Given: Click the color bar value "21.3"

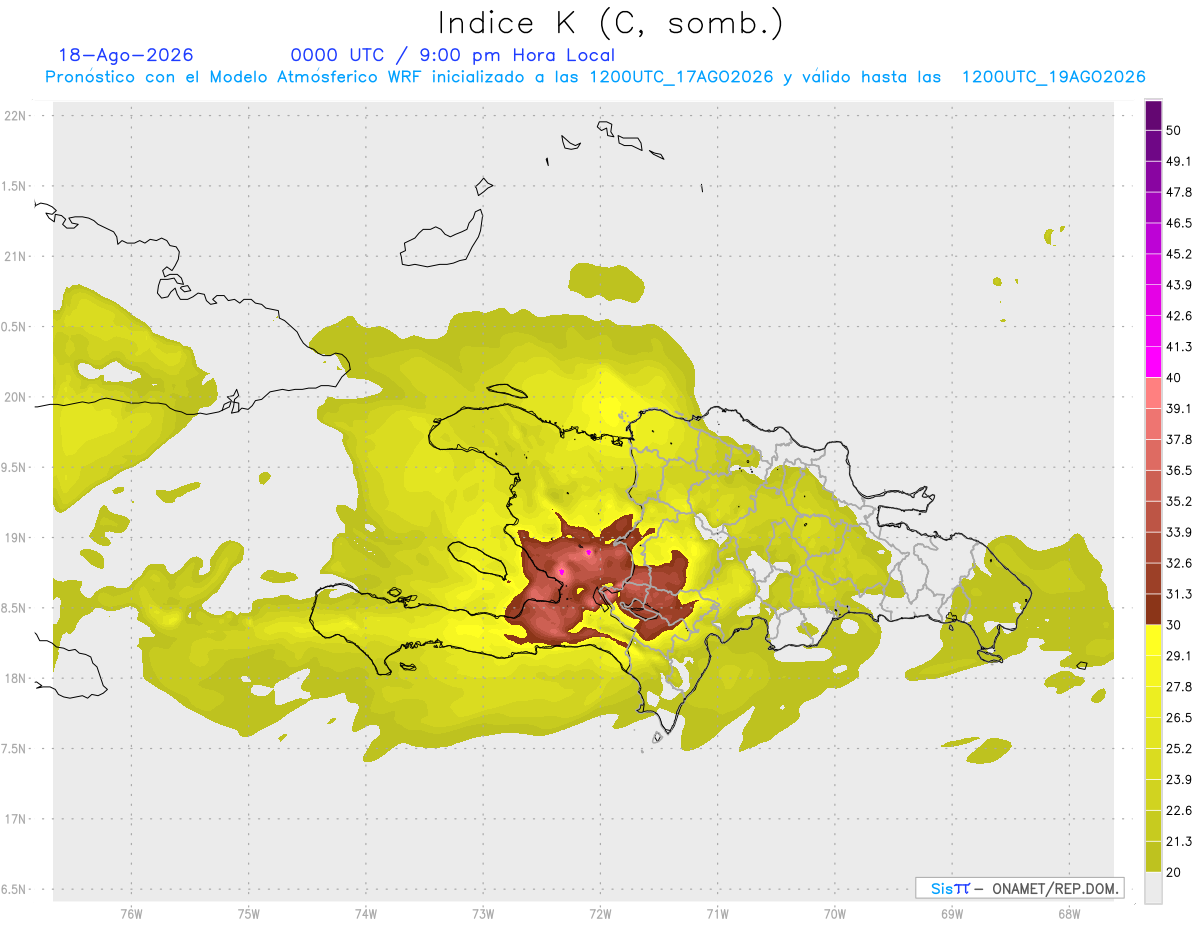Looking at the screenshot, I should click(1178, 842).
